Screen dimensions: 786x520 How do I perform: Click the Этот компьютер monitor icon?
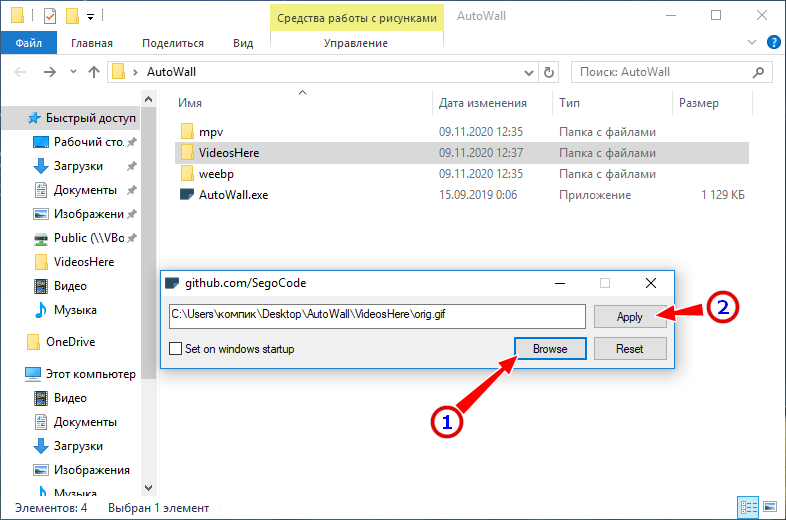(x=33, y=374)
